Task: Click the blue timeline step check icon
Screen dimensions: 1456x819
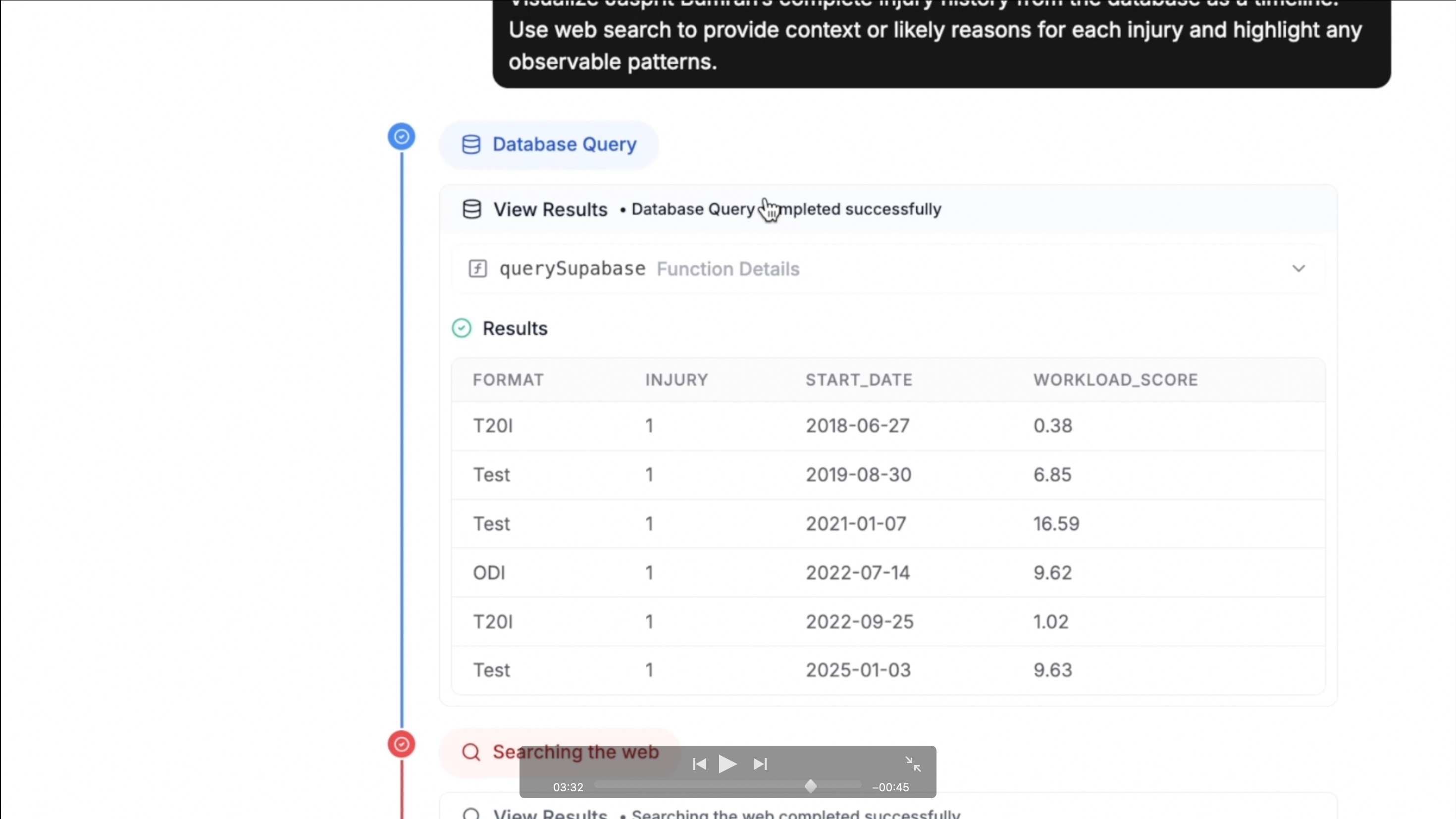Action: click(401, 137)
